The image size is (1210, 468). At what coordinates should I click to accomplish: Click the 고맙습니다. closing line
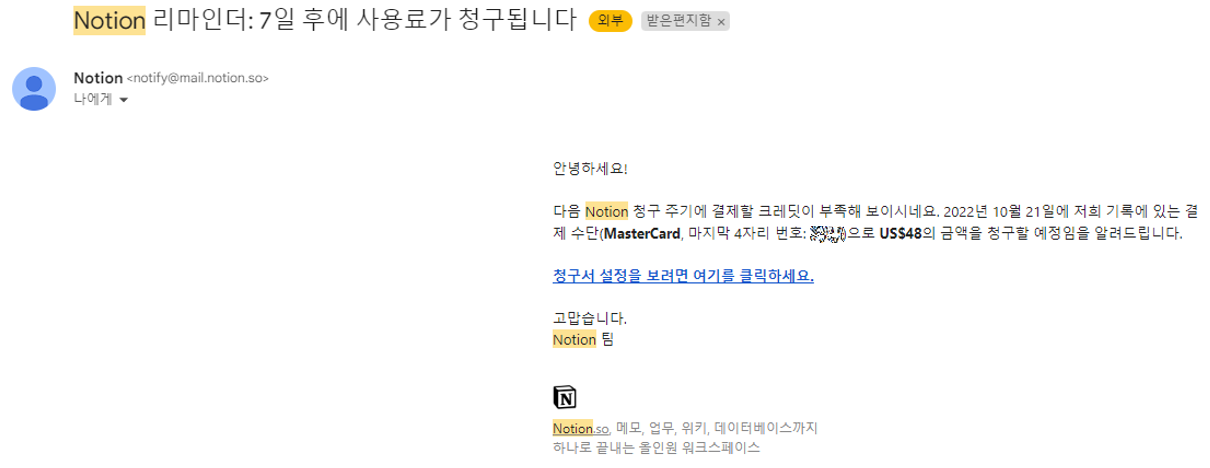(590, 319)
